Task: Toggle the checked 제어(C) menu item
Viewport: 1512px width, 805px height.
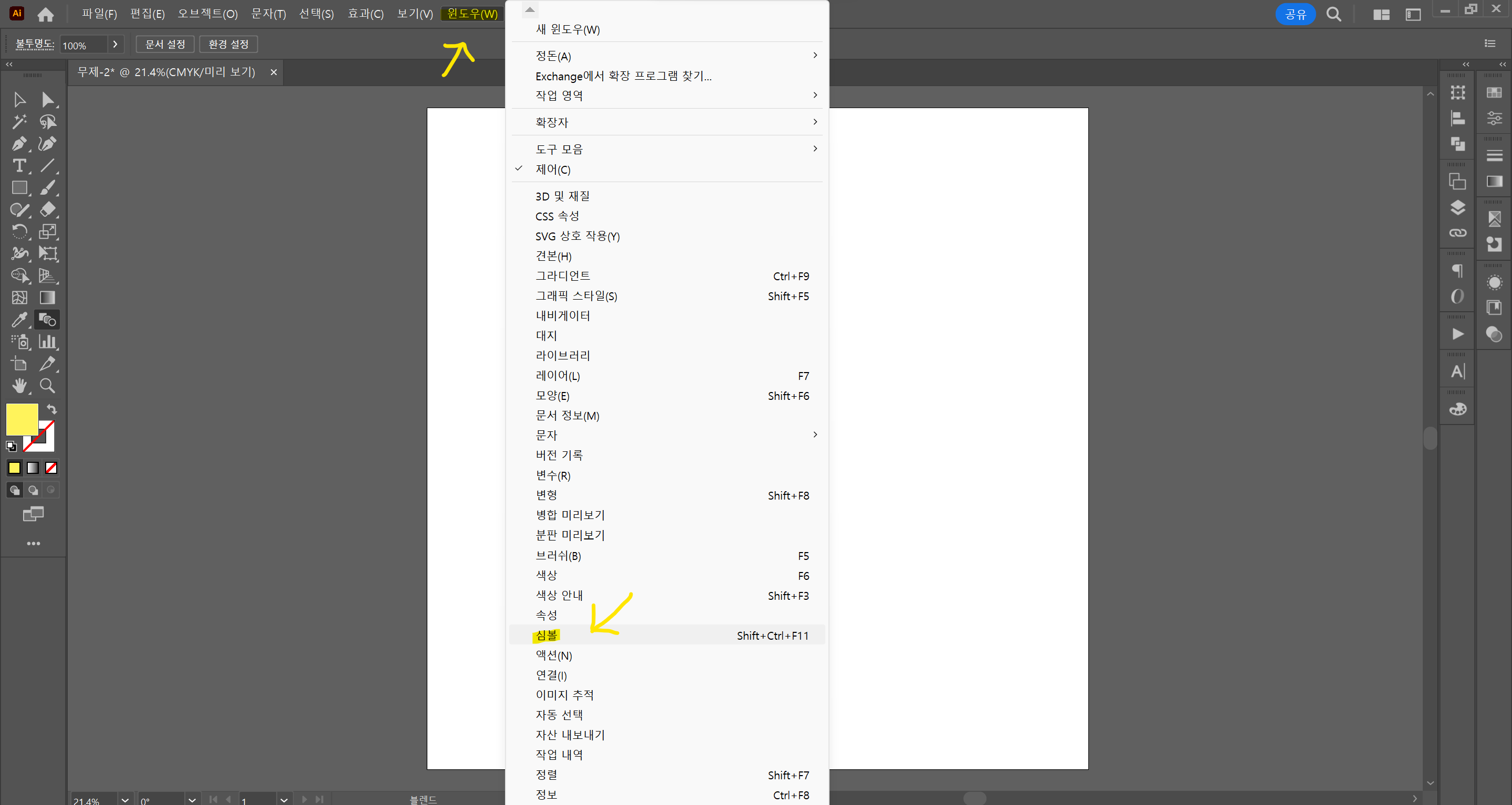Action: click(552, 170)
